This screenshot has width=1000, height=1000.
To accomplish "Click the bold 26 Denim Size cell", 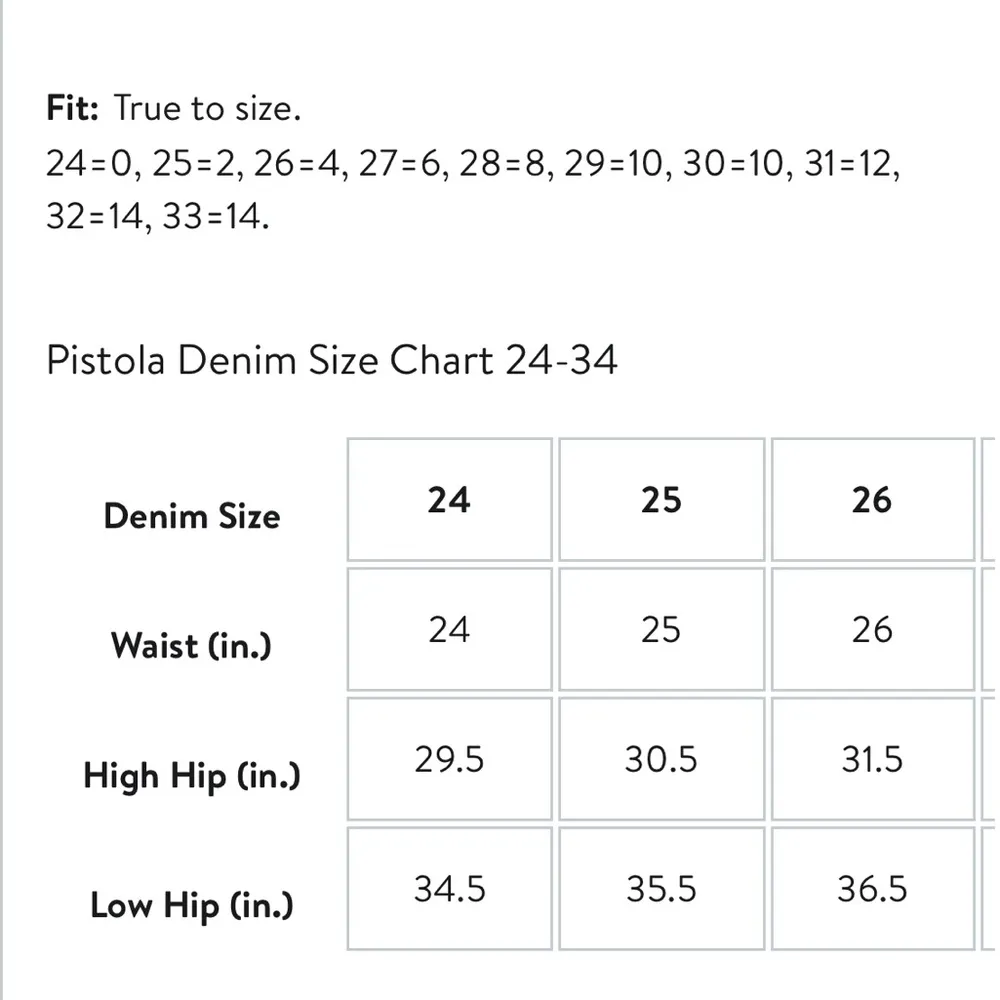I will pos(872,500).
